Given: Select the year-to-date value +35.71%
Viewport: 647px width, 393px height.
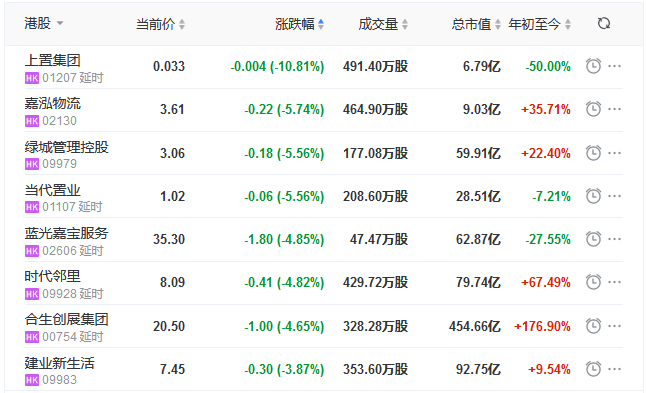Looking at the screenshot, I should coord(546,109).
